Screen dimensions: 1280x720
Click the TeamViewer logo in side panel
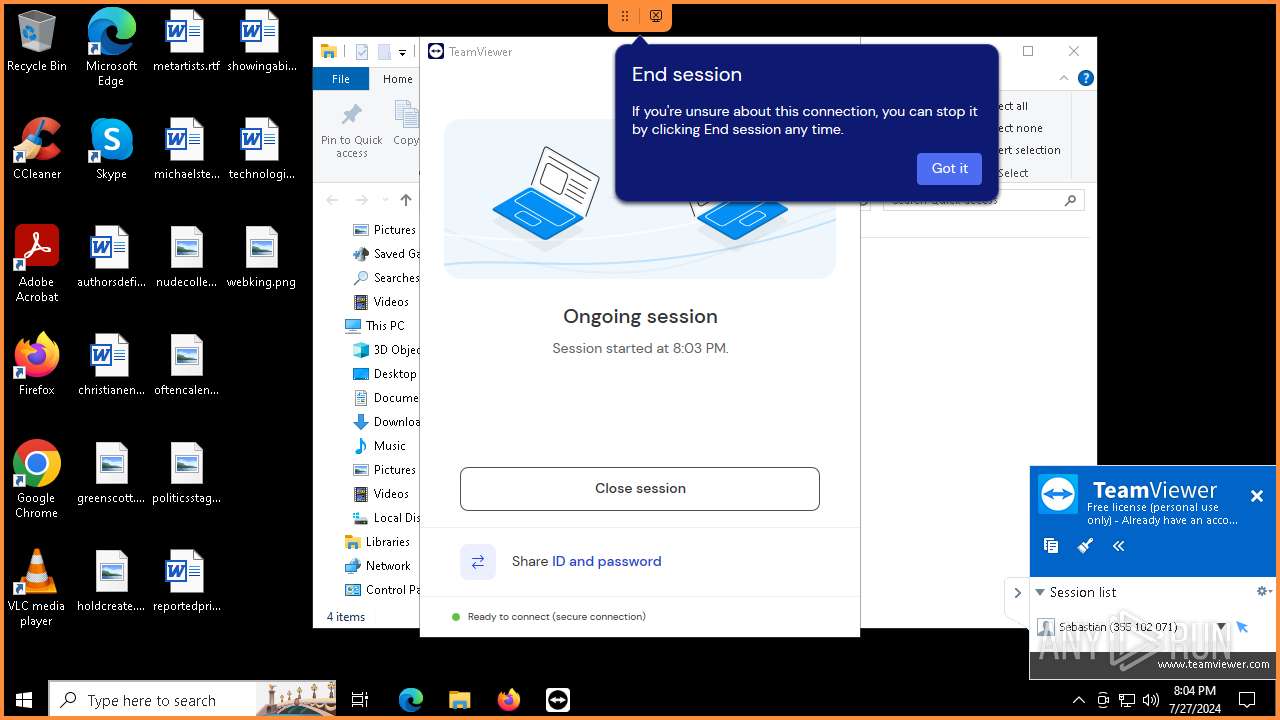1058,494
